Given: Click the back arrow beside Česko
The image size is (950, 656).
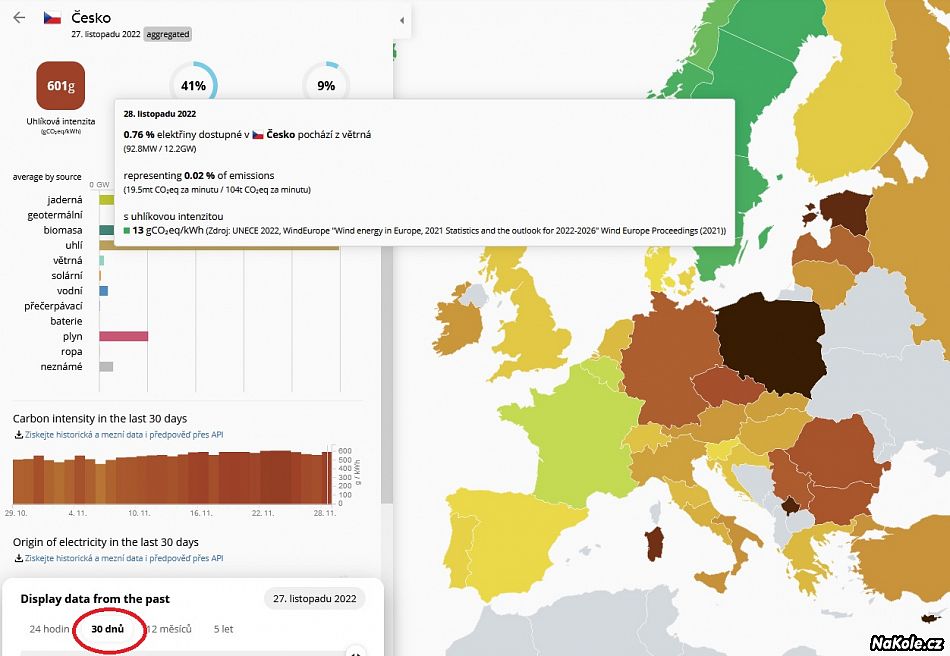Looking at the screenshot, I should click(19, 18).
